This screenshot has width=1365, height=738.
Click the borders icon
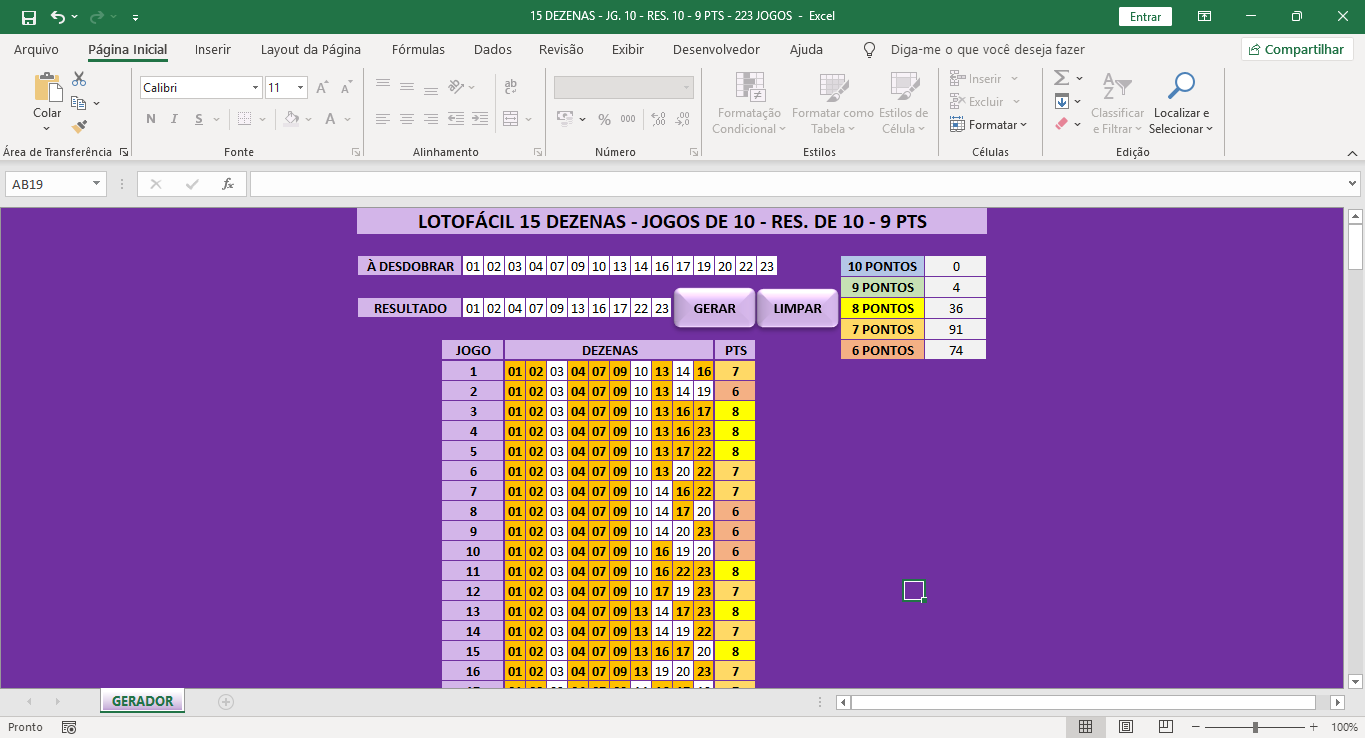coord(245,119)
